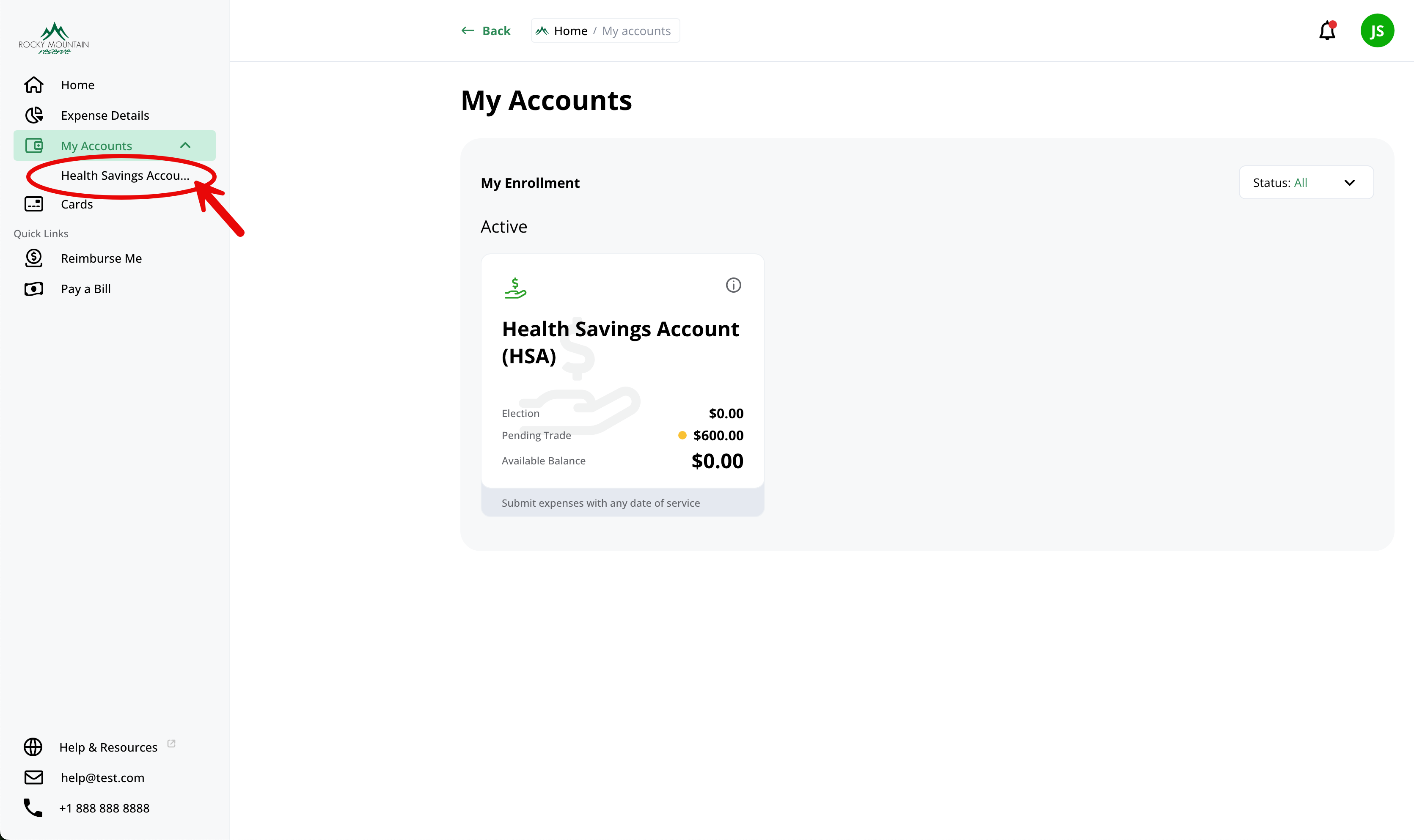Image resolution: width=1414 pixels, height=840 pixels.
Task: Open Help & Resources external link
Action: point(108,747)
